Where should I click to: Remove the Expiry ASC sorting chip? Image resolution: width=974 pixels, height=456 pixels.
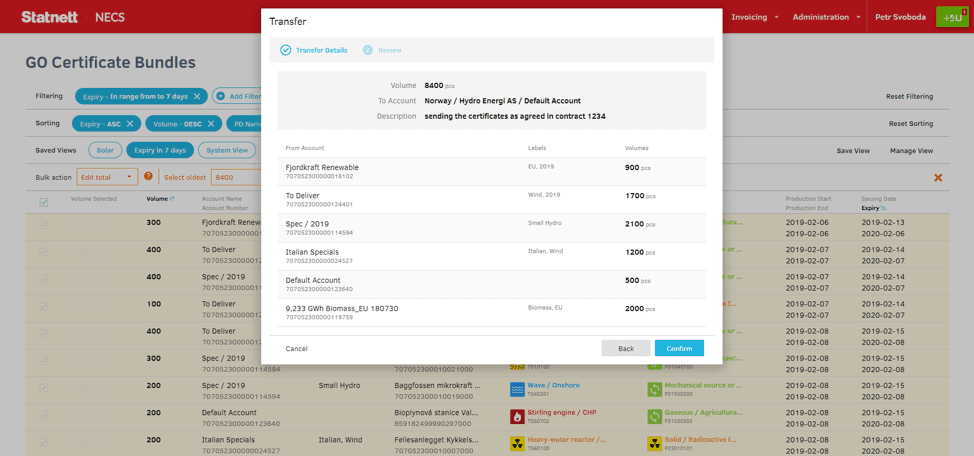tap(130, 124)
